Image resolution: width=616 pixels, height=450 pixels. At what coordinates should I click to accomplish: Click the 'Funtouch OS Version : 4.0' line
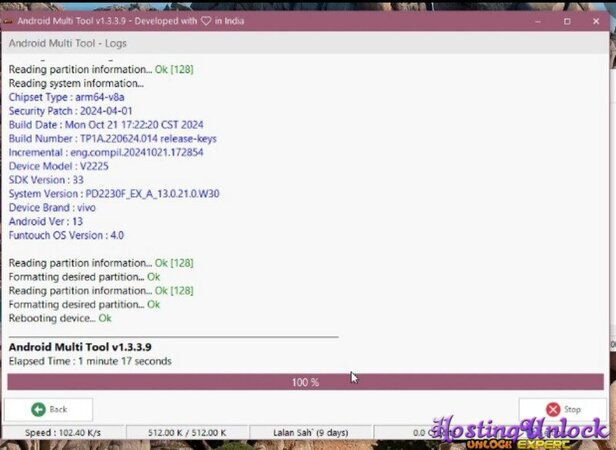[72, 235]
